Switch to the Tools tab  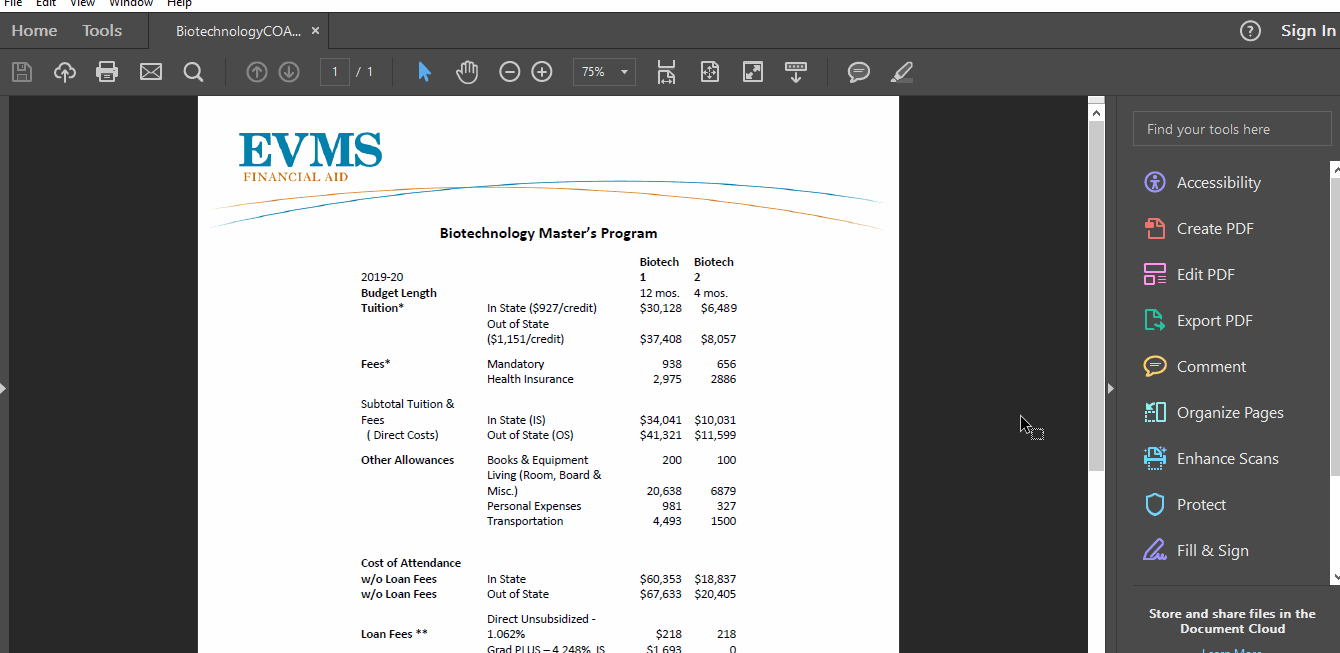[101, 30]
